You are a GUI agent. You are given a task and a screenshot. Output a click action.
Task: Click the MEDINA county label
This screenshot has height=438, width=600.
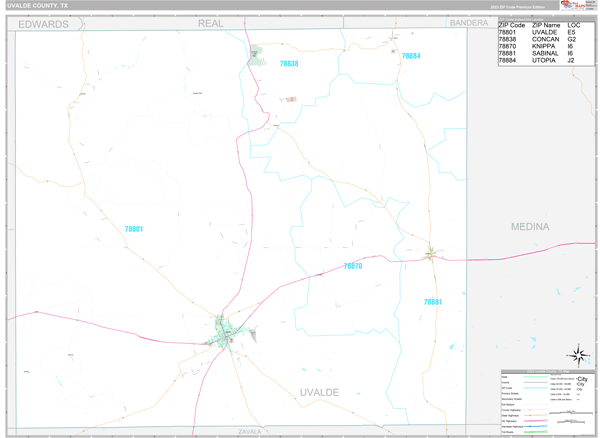pos(530,227)
